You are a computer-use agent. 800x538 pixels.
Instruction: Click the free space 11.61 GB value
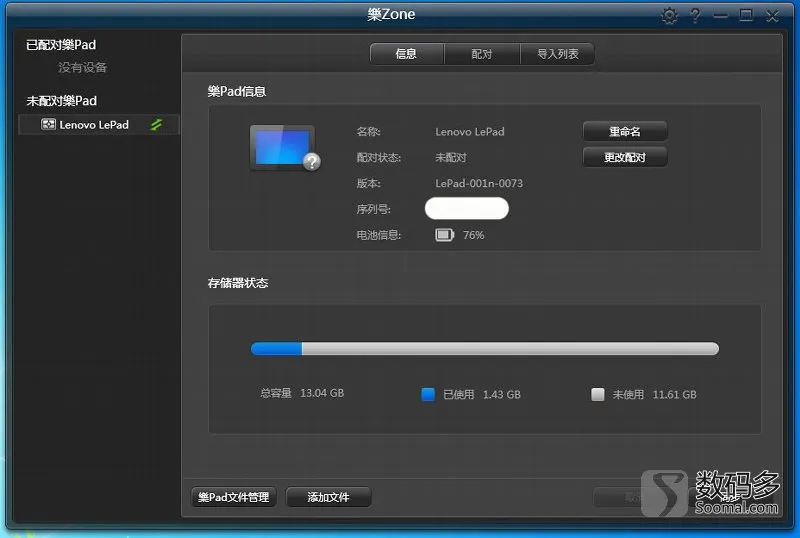[674, 395]
